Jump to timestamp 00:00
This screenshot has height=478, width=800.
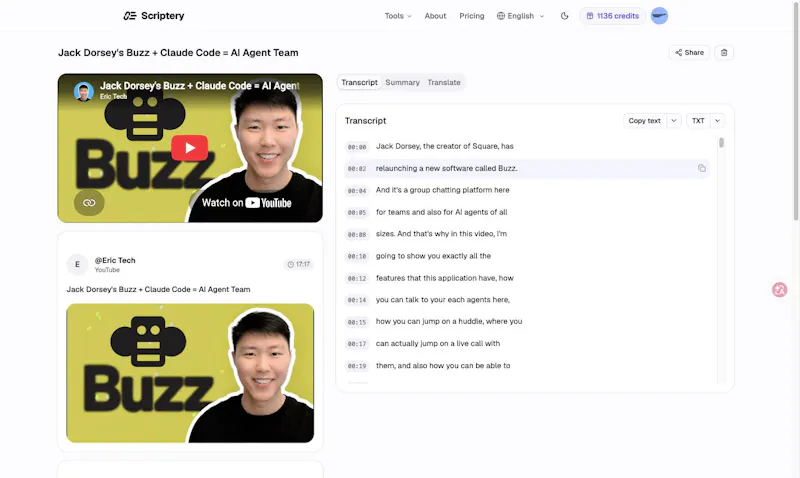click(x=357, y=147)
